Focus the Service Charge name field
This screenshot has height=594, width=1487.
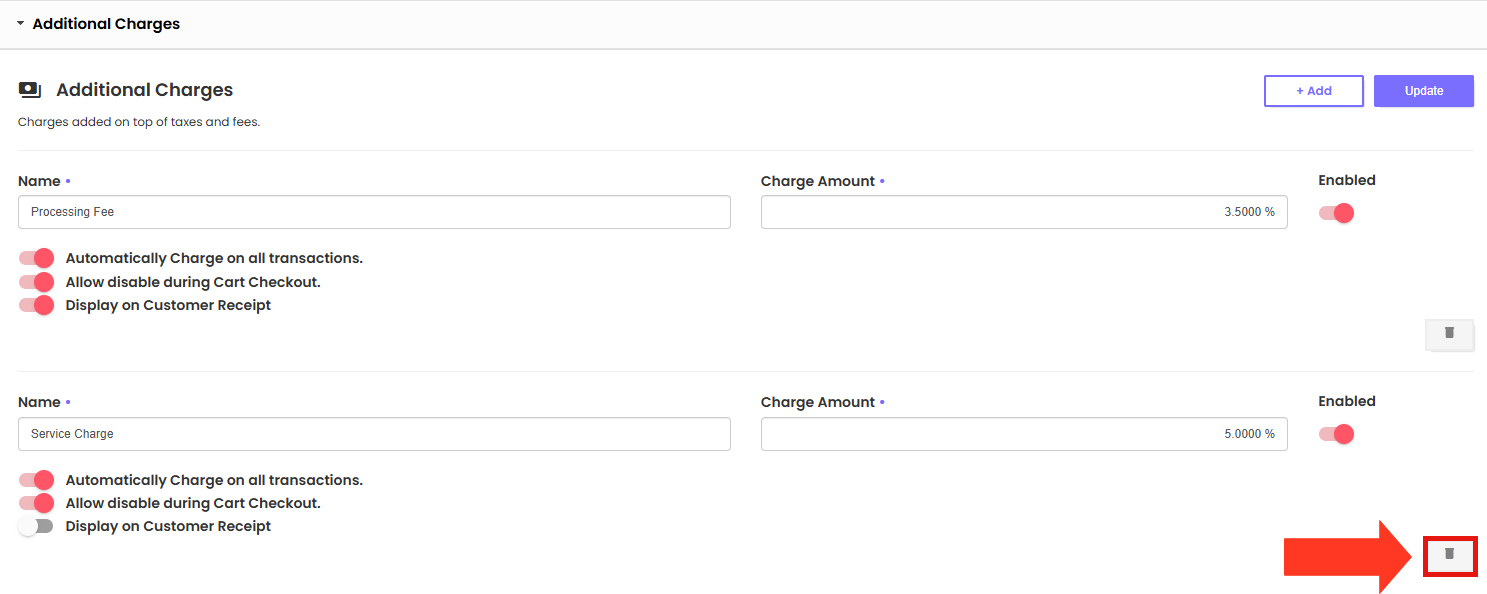(374, 434)
